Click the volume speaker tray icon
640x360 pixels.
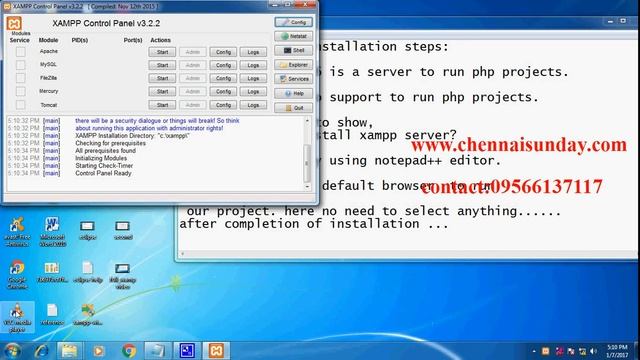pyautogui.click(x=593, y=351)
